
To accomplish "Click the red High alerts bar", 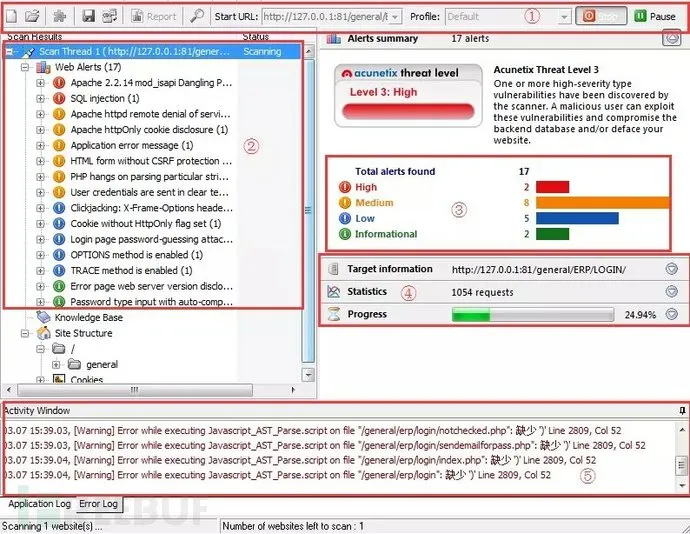I will click(x=552, y=187).
